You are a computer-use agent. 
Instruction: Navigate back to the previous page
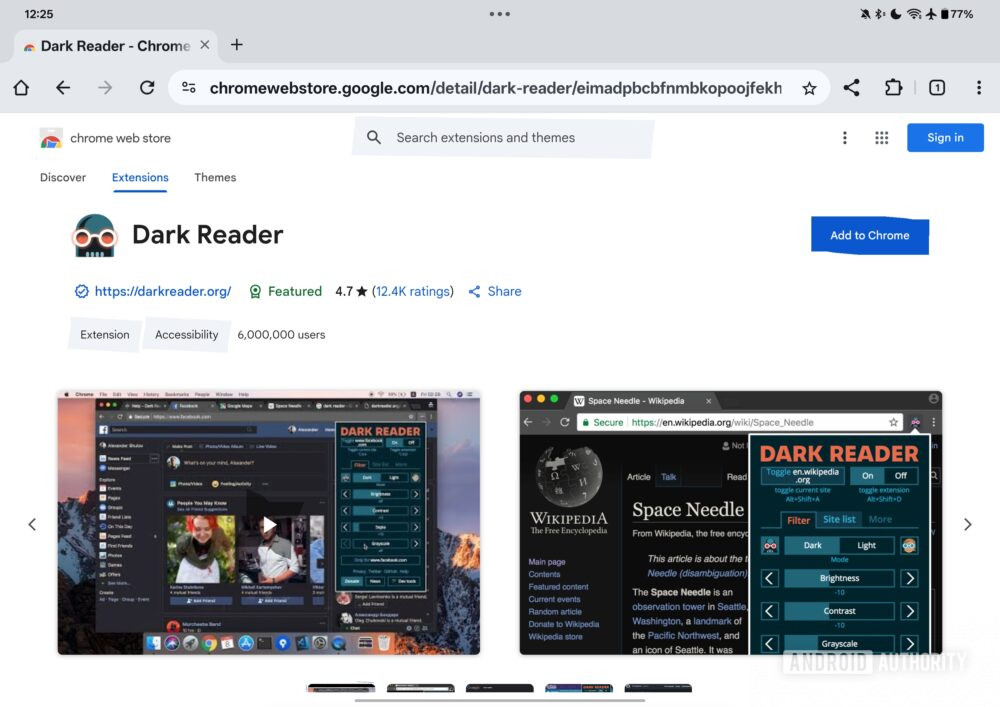pyautogui.click(x=62, y=88)
